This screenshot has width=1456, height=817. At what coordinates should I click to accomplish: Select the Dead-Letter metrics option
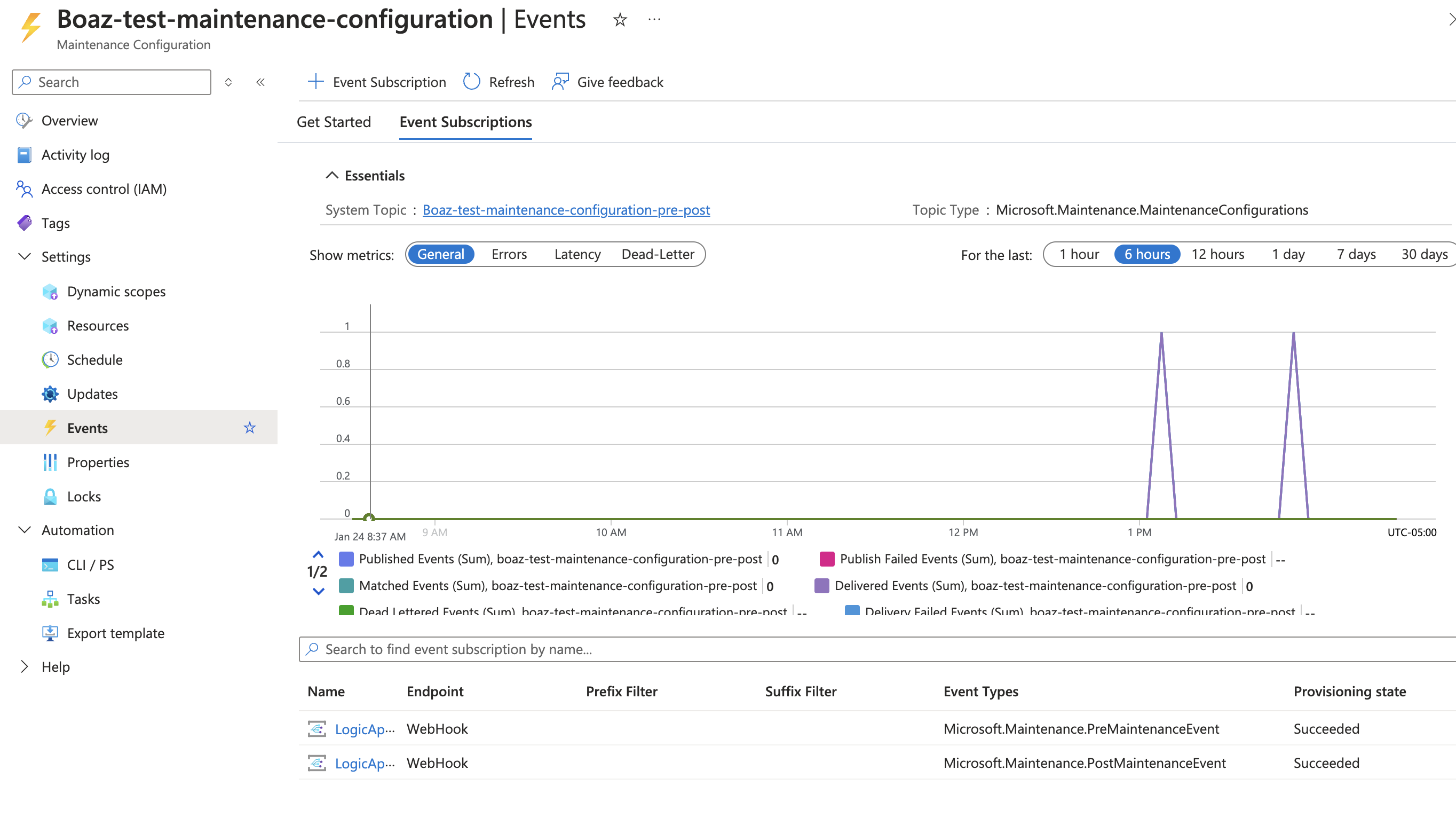[658, 254]
